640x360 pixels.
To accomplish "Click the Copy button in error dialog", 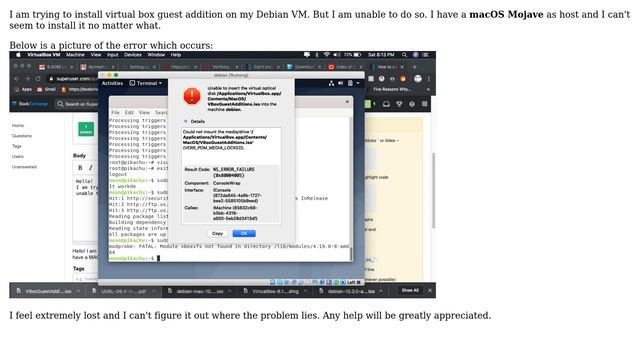I will point(218,233).
